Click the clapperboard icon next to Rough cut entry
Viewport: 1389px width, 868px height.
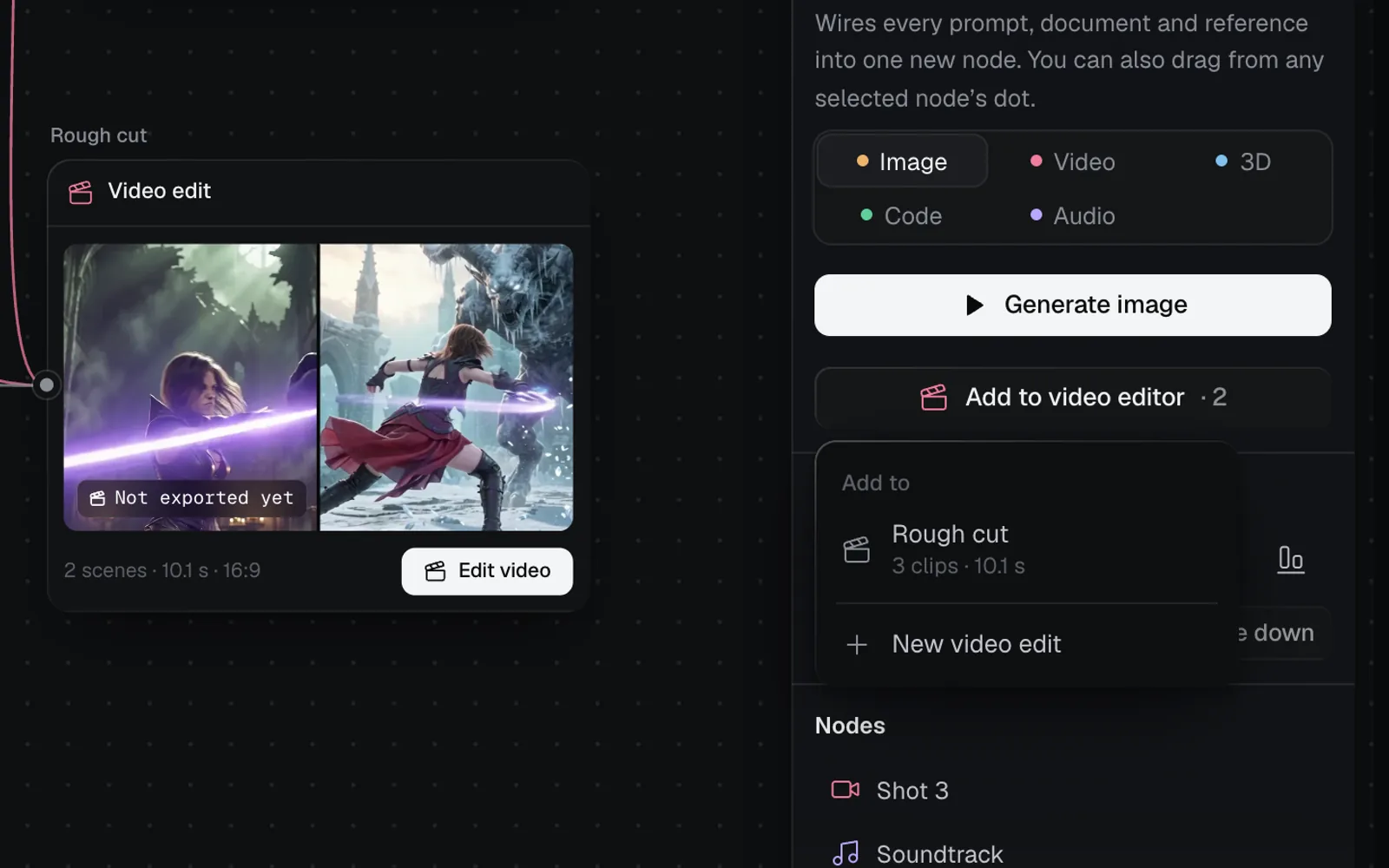857,549
